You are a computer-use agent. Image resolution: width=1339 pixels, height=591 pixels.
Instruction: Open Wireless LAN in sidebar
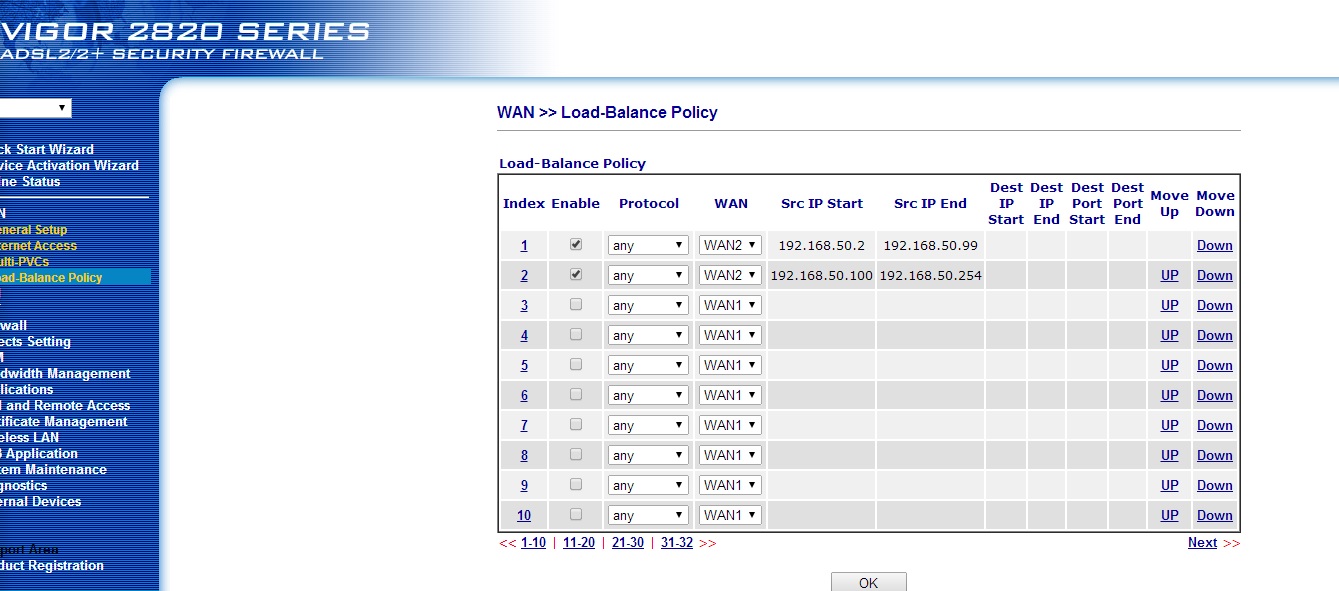29,437
